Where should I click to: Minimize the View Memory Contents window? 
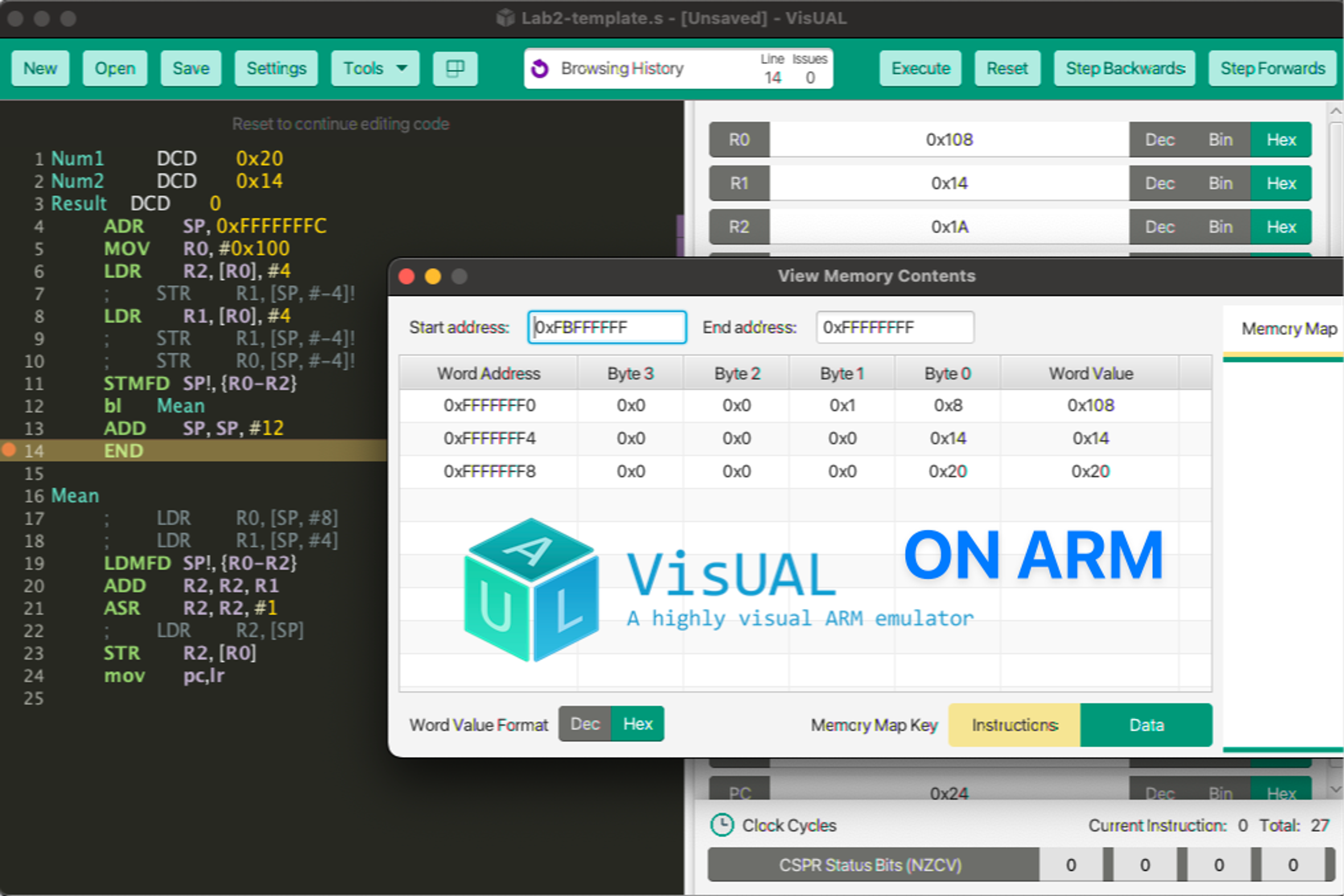(x=433, y=276)
